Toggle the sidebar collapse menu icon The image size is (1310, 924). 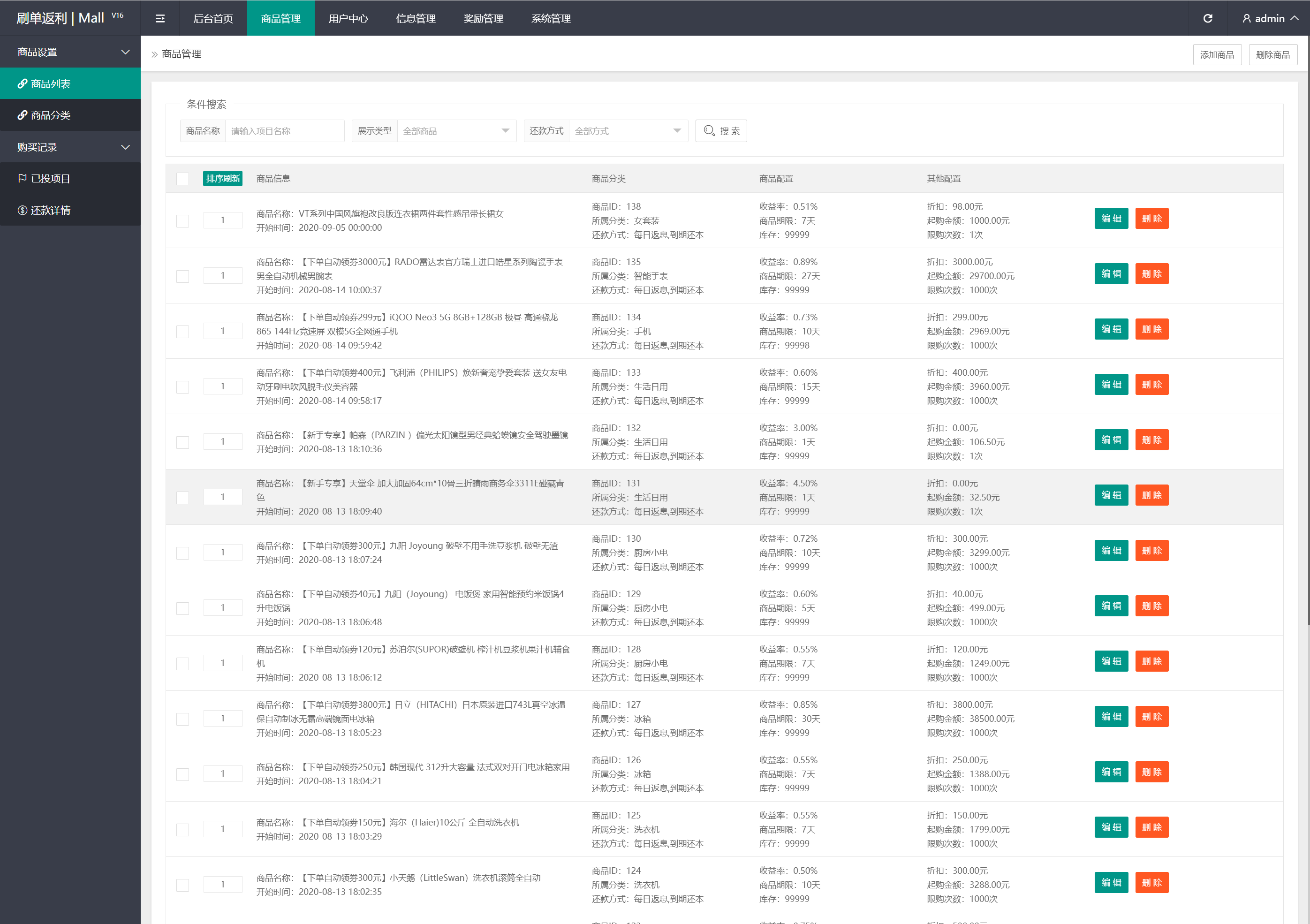[x=160, y=18]
